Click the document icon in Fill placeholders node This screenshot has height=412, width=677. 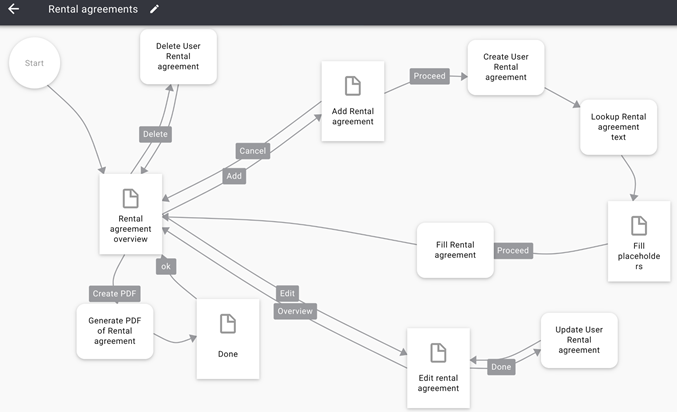coord(639,225)
